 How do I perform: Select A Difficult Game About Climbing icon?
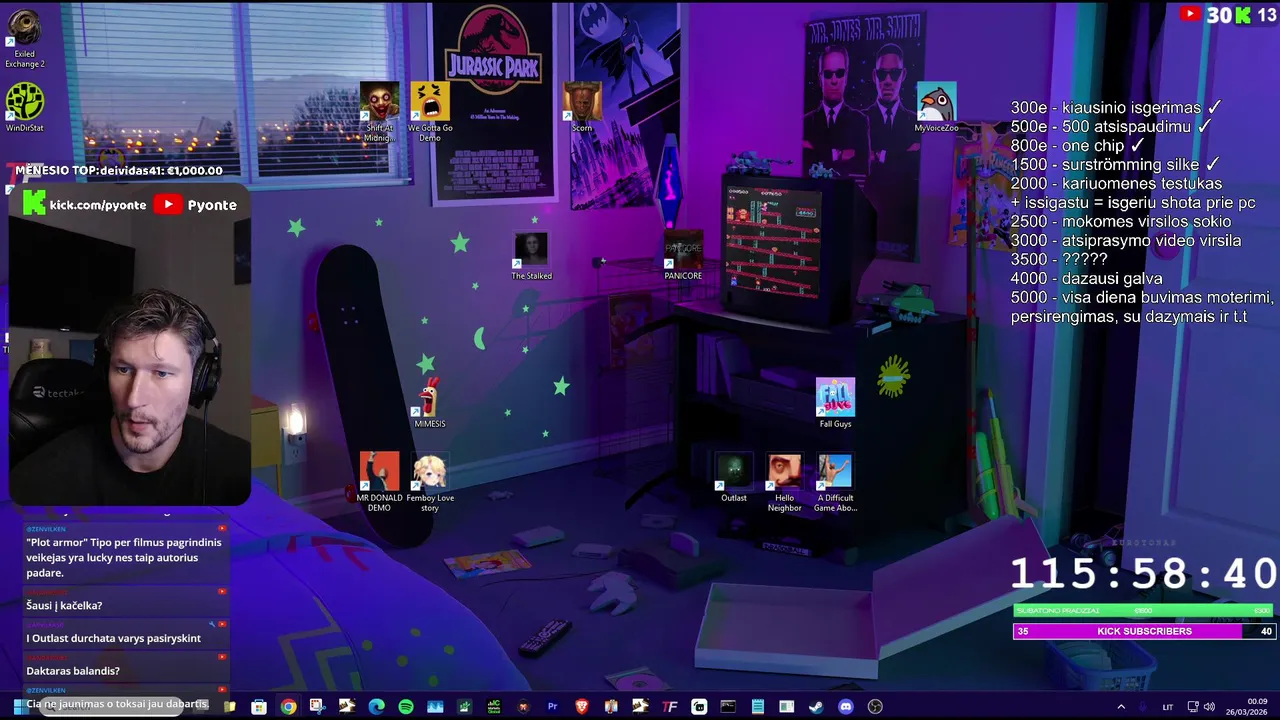[x=835, y=482]
